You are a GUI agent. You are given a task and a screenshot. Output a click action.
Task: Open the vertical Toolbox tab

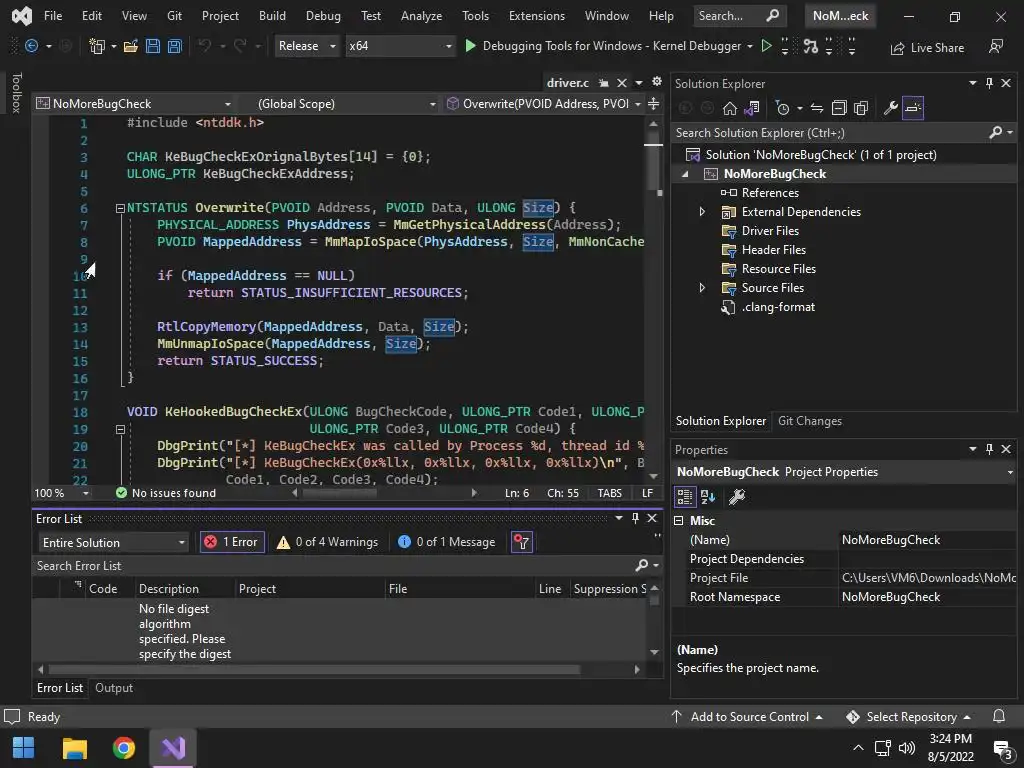pyautogui.click(x=16, y=93)
